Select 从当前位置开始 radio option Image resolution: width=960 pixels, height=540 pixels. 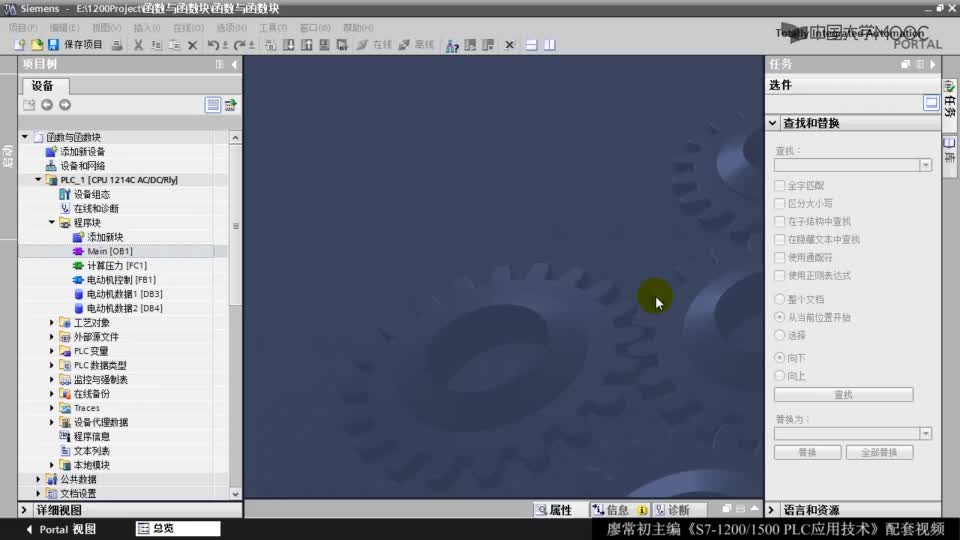coord(779,317)
